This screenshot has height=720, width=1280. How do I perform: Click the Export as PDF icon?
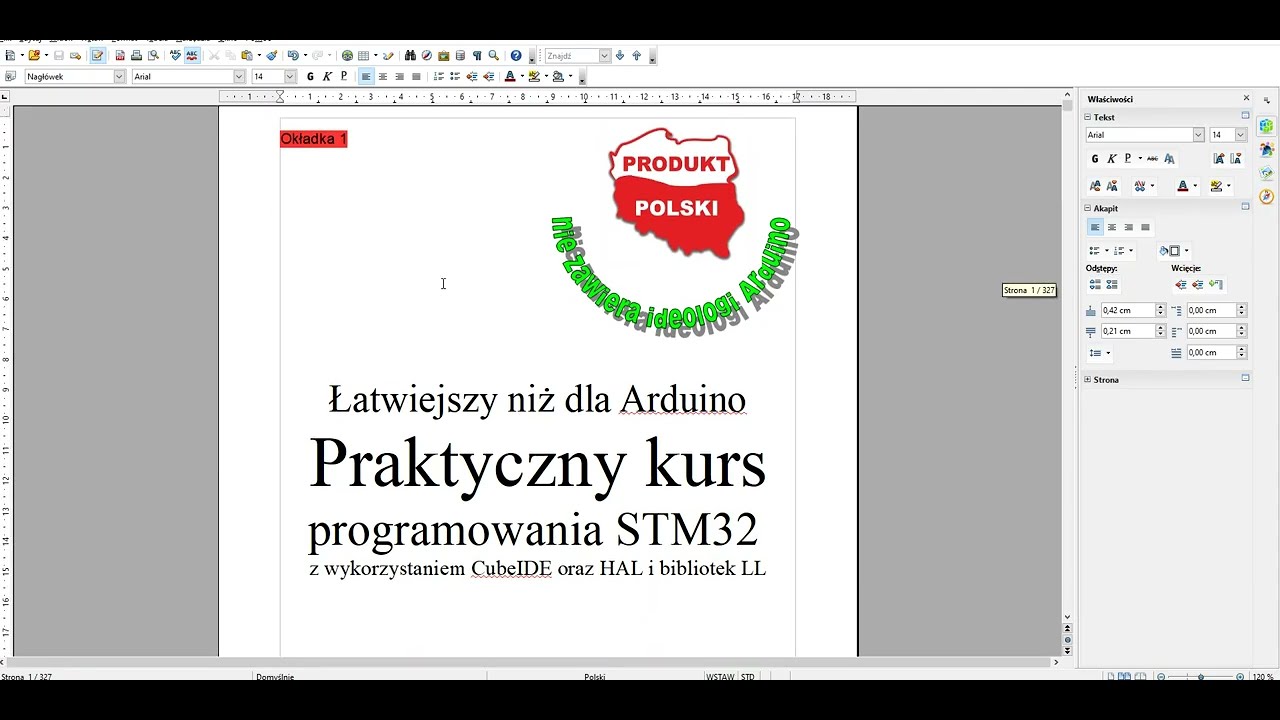coord(120,55)
